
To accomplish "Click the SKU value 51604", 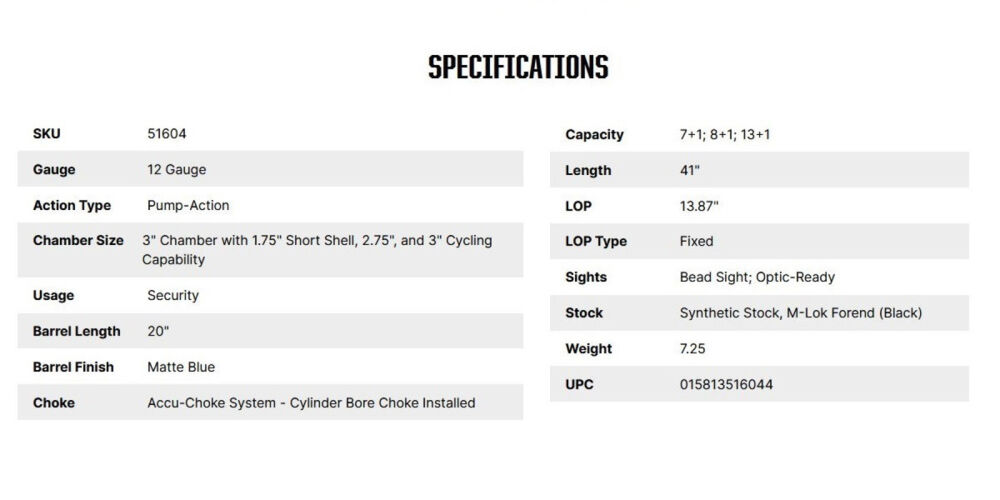I will click(x=167, y=133).
